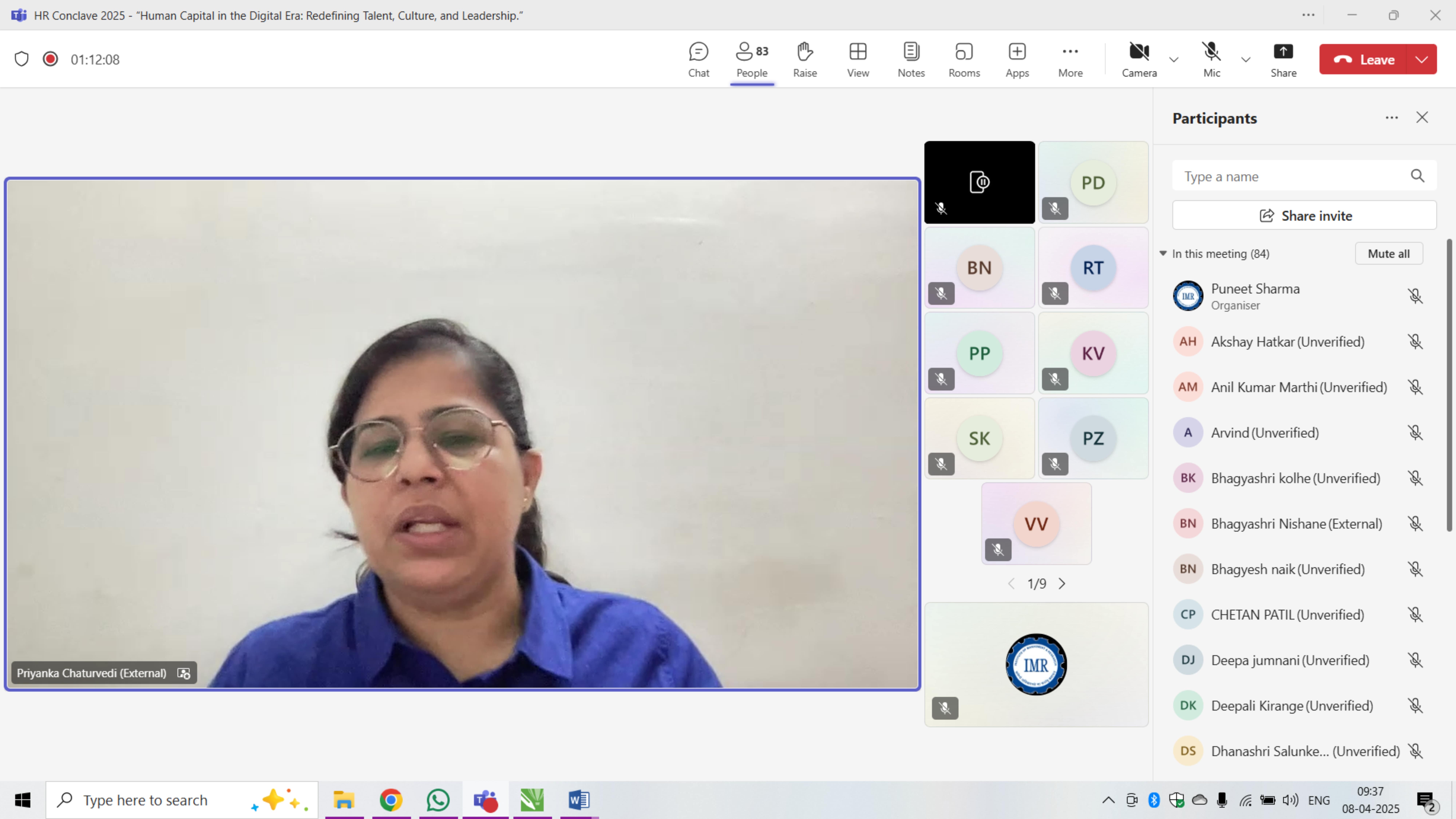Screen dimensions: 1456x819
Task: Toggle the People participants panel
Action: pyautogui.click(x=752, y=59)
